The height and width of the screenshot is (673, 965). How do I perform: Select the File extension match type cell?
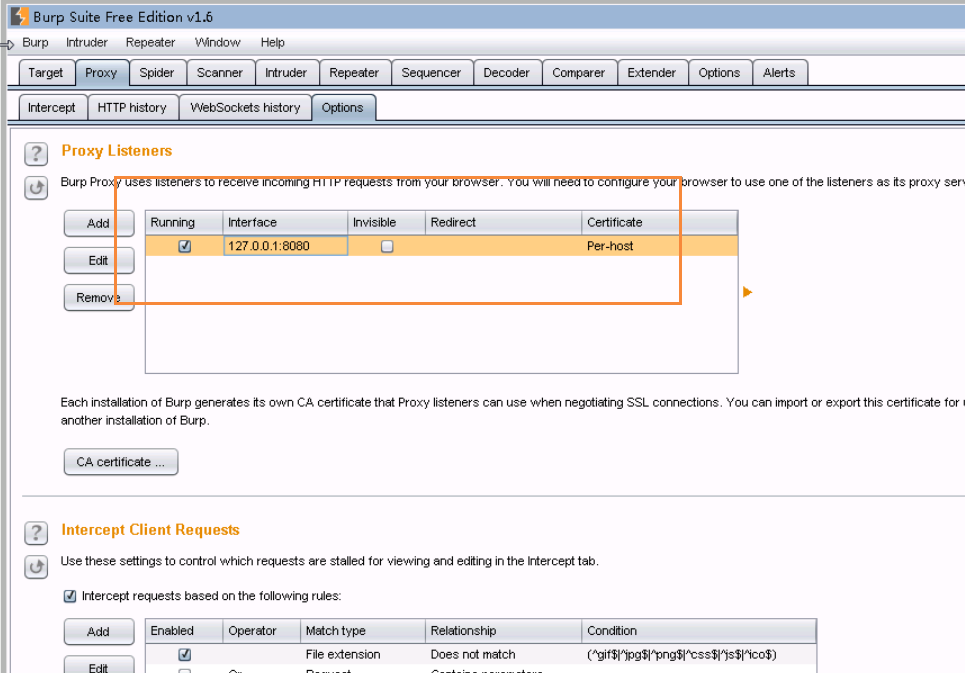point(363,655)
